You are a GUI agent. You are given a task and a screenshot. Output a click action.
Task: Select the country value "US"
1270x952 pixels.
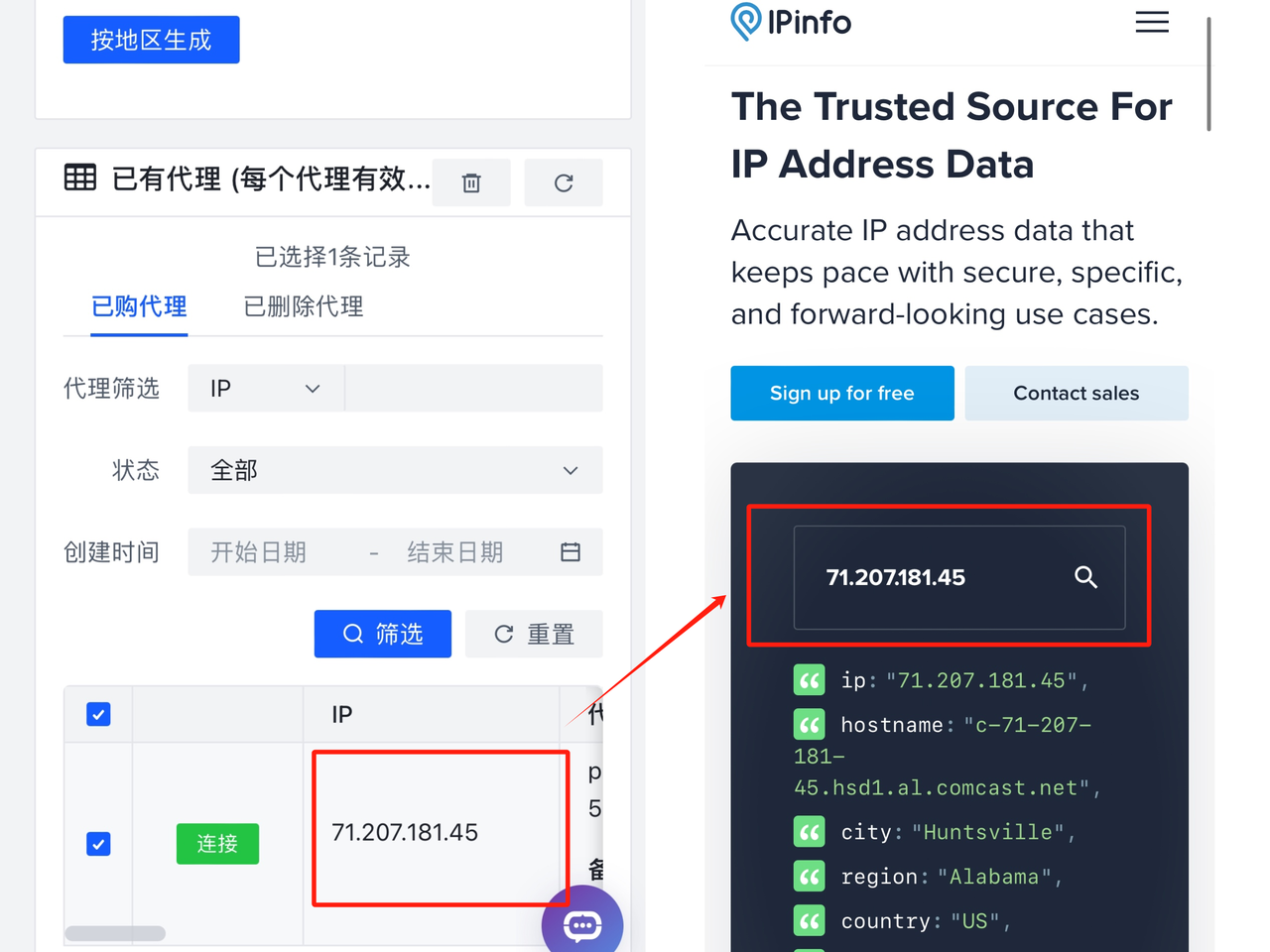975,921
